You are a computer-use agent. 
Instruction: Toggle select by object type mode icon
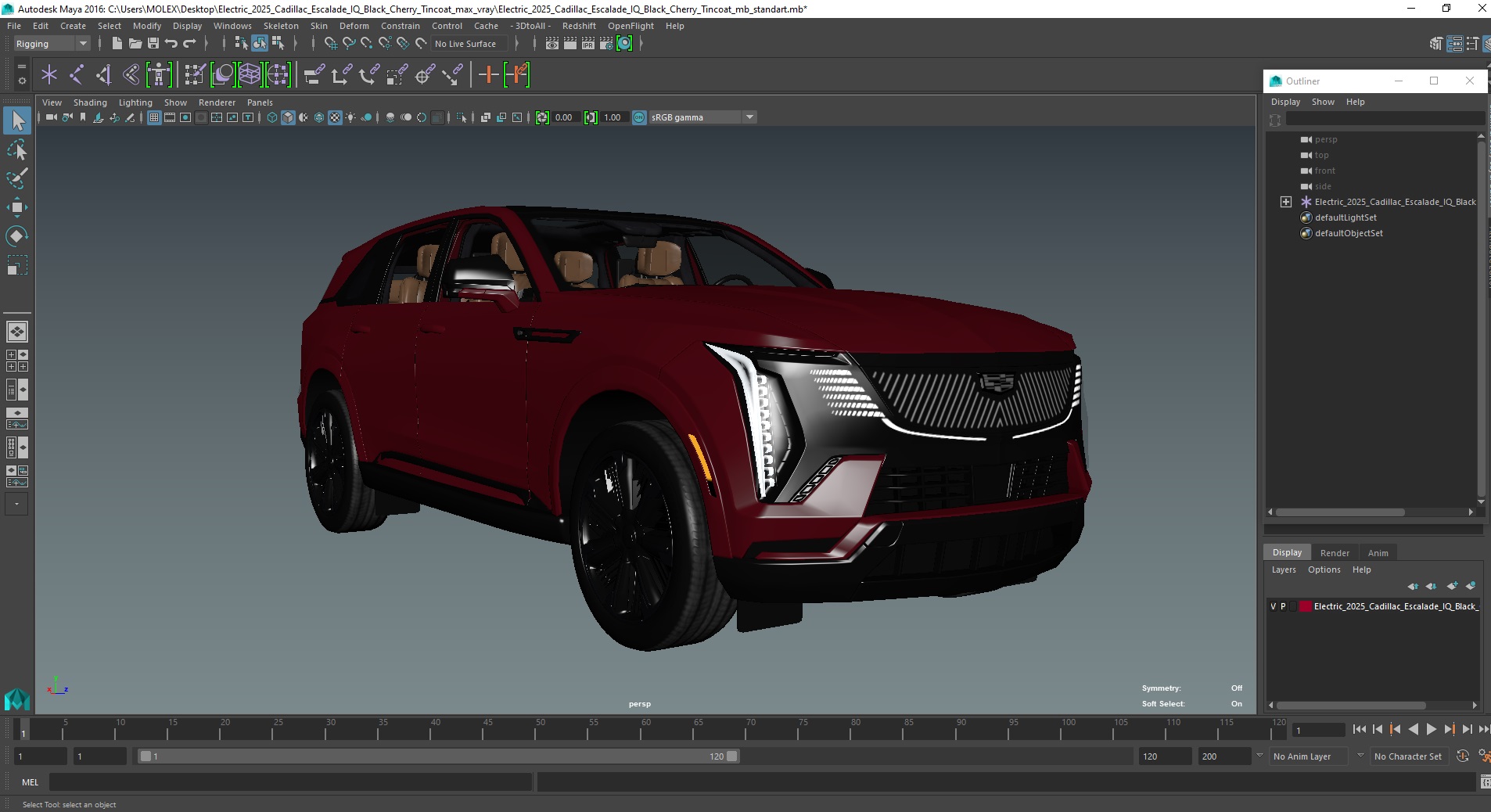coord(260,44)
